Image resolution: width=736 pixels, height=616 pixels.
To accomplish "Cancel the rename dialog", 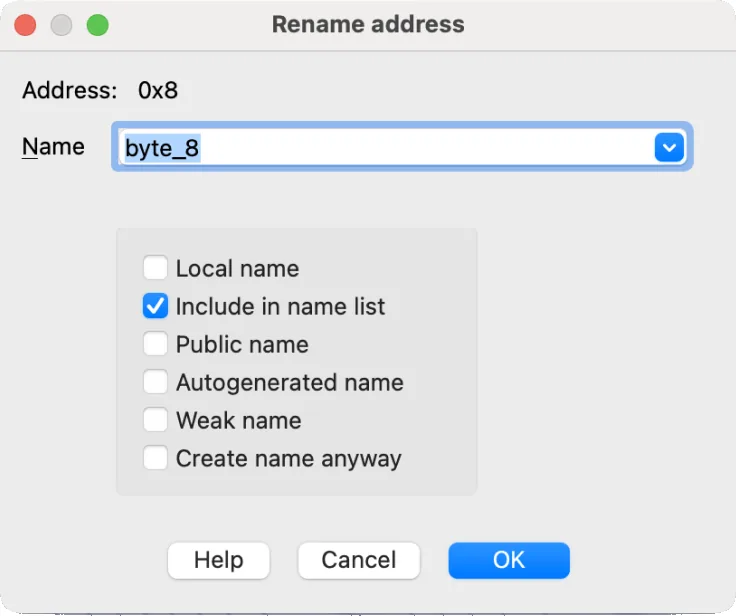I will click(359, 561).
